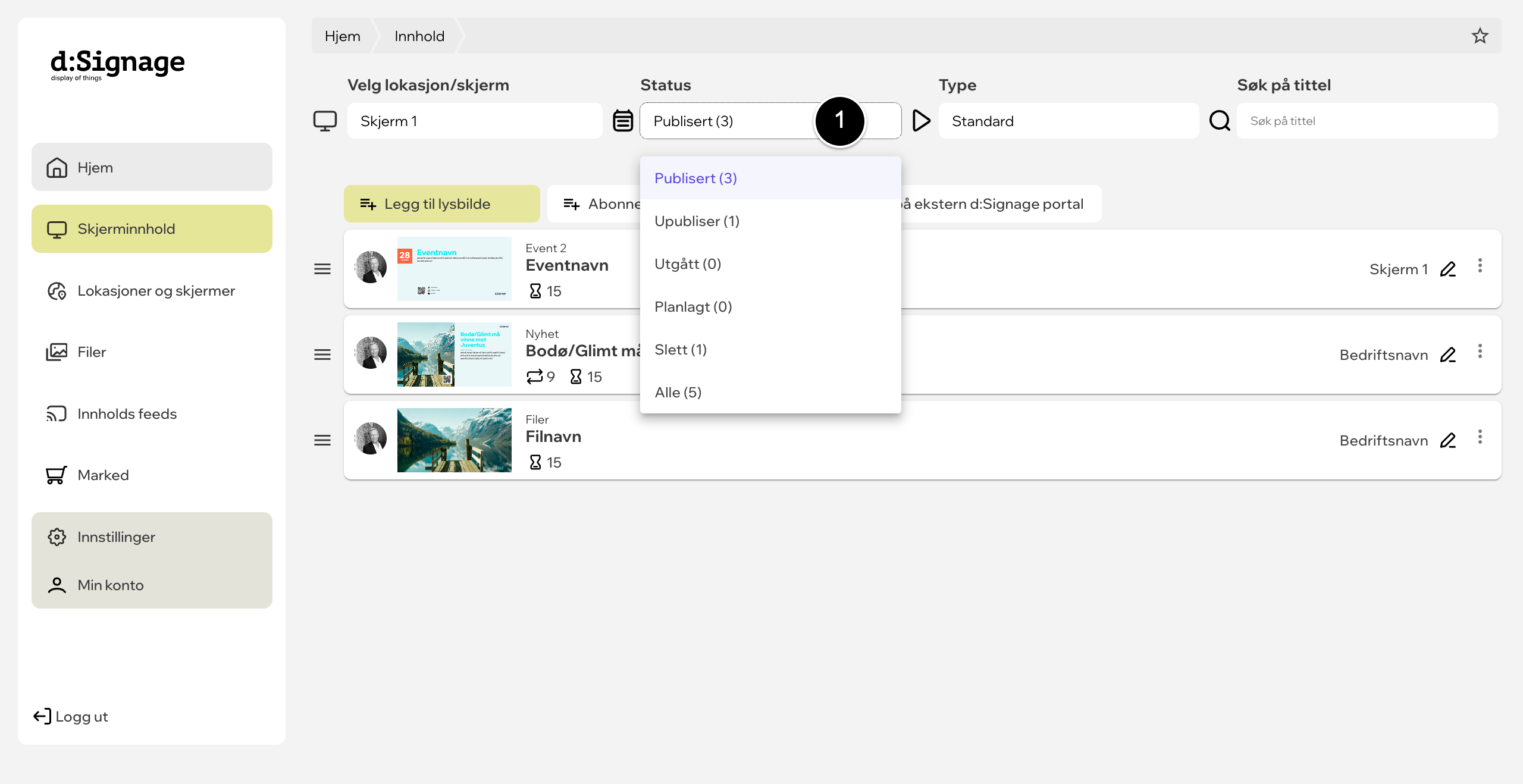Open the Filnavn lake image thumbnail
Image resolution: width=1523 pixels, height=784 pixels.
455,440
